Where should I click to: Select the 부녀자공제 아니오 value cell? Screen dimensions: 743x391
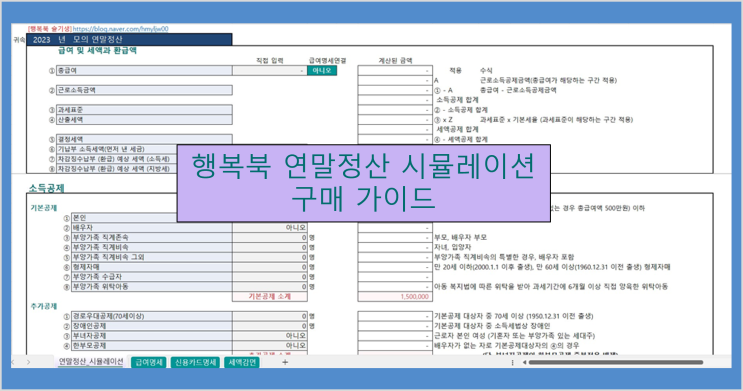pos(270,336)
